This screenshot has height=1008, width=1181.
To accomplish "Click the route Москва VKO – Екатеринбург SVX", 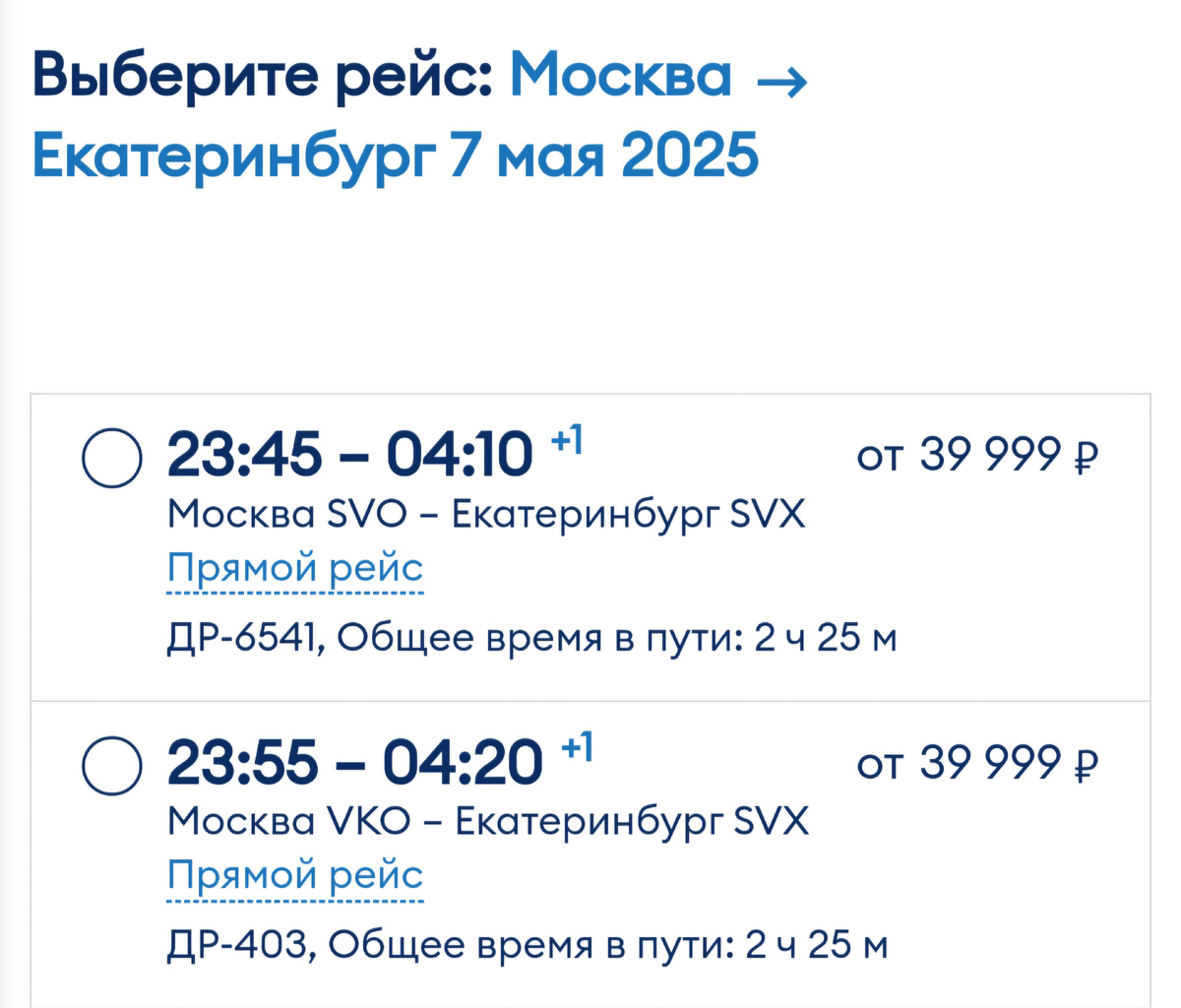I will [x=486, y=820].
